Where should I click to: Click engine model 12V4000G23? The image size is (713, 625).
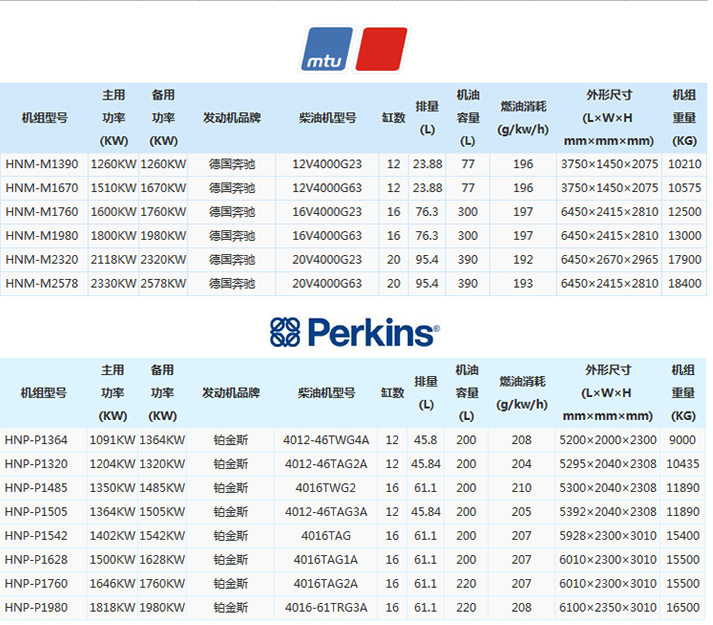pos(327,164)
